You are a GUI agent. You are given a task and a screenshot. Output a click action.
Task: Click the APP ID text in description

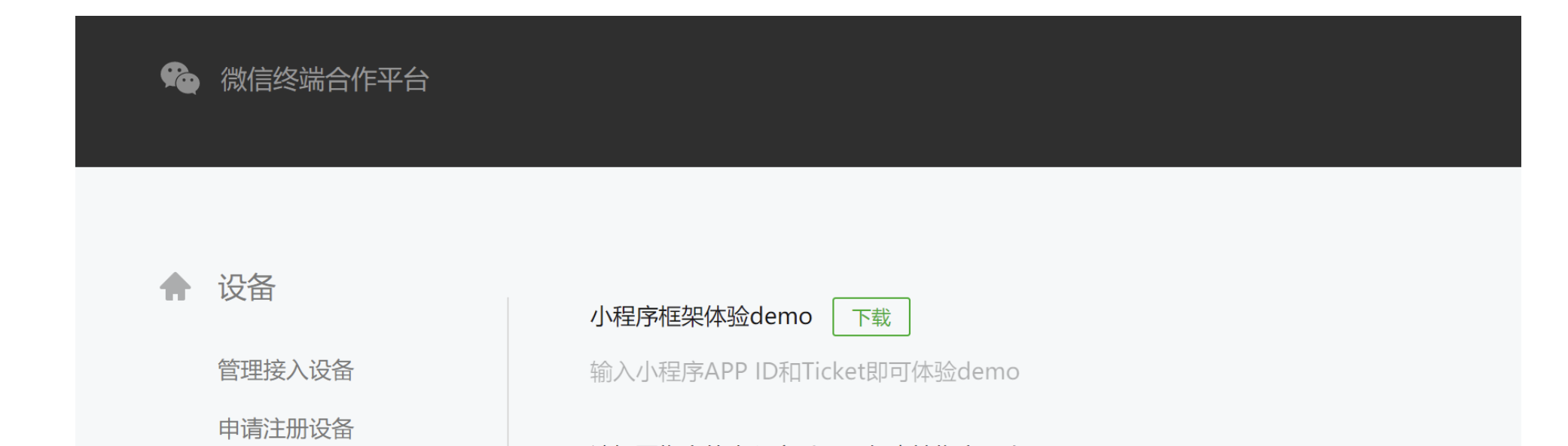click(740, 371)
